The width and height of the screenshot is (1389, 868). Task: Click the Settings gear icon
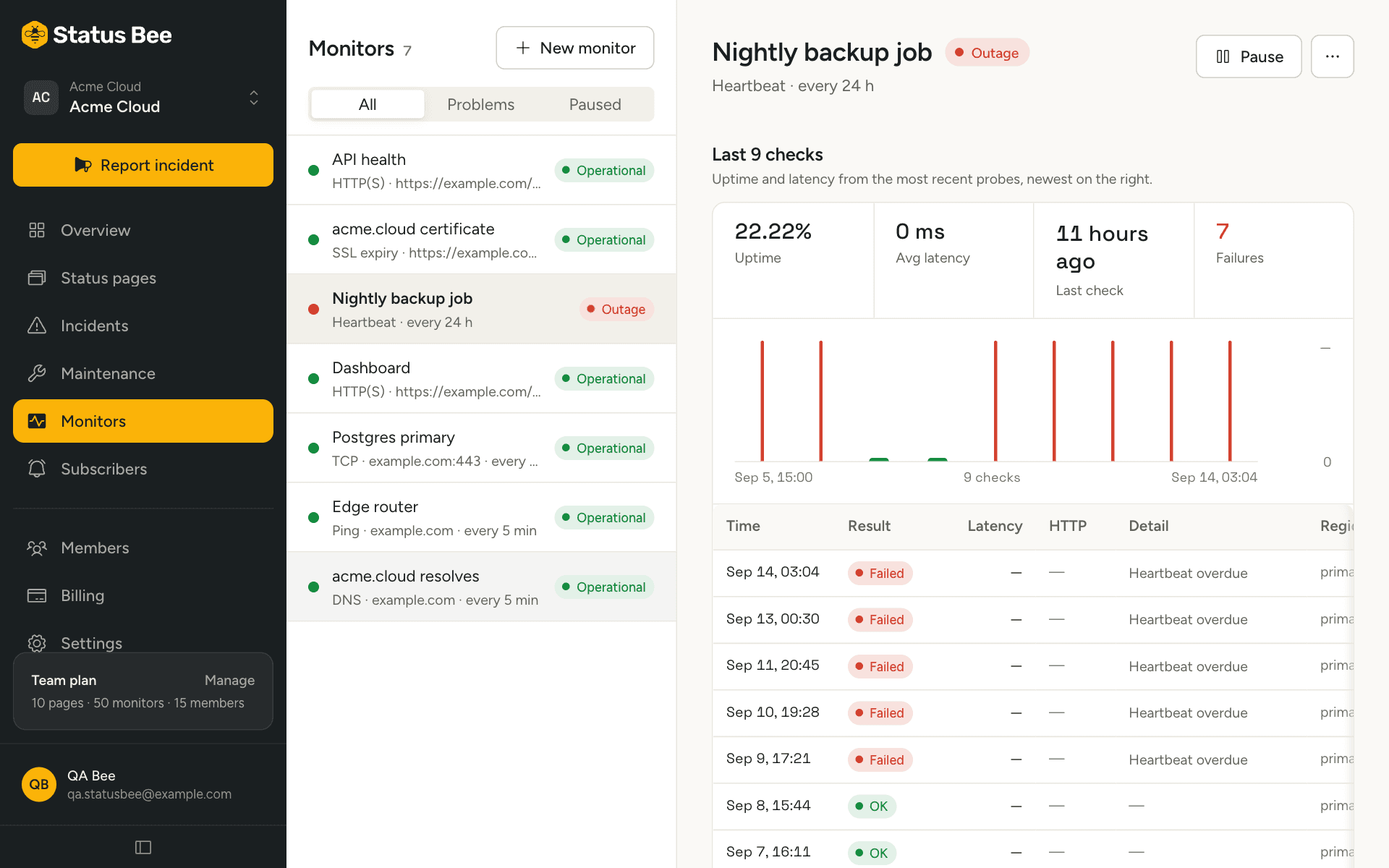point(37,643)
